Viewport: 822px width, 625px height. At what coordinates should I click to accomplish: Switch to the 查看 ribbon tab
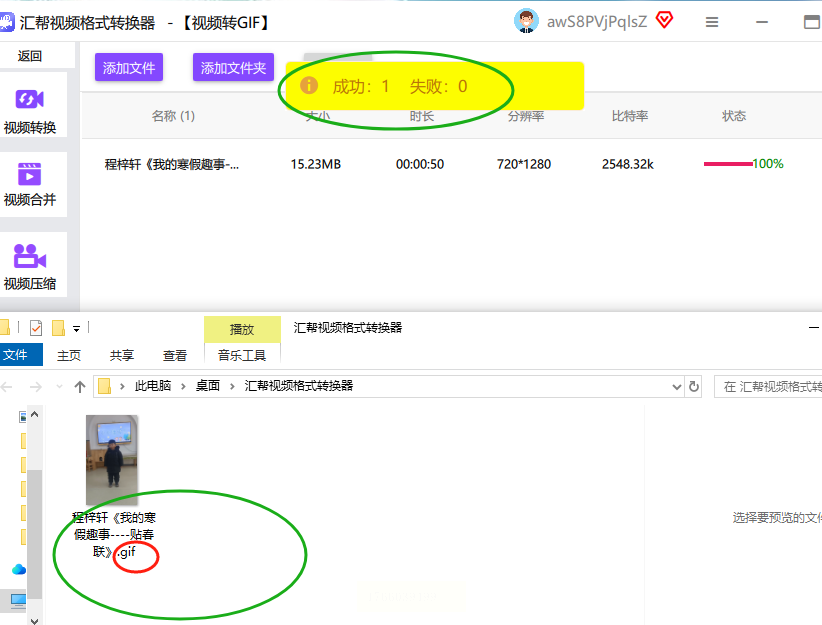click(x=175, y=355)
